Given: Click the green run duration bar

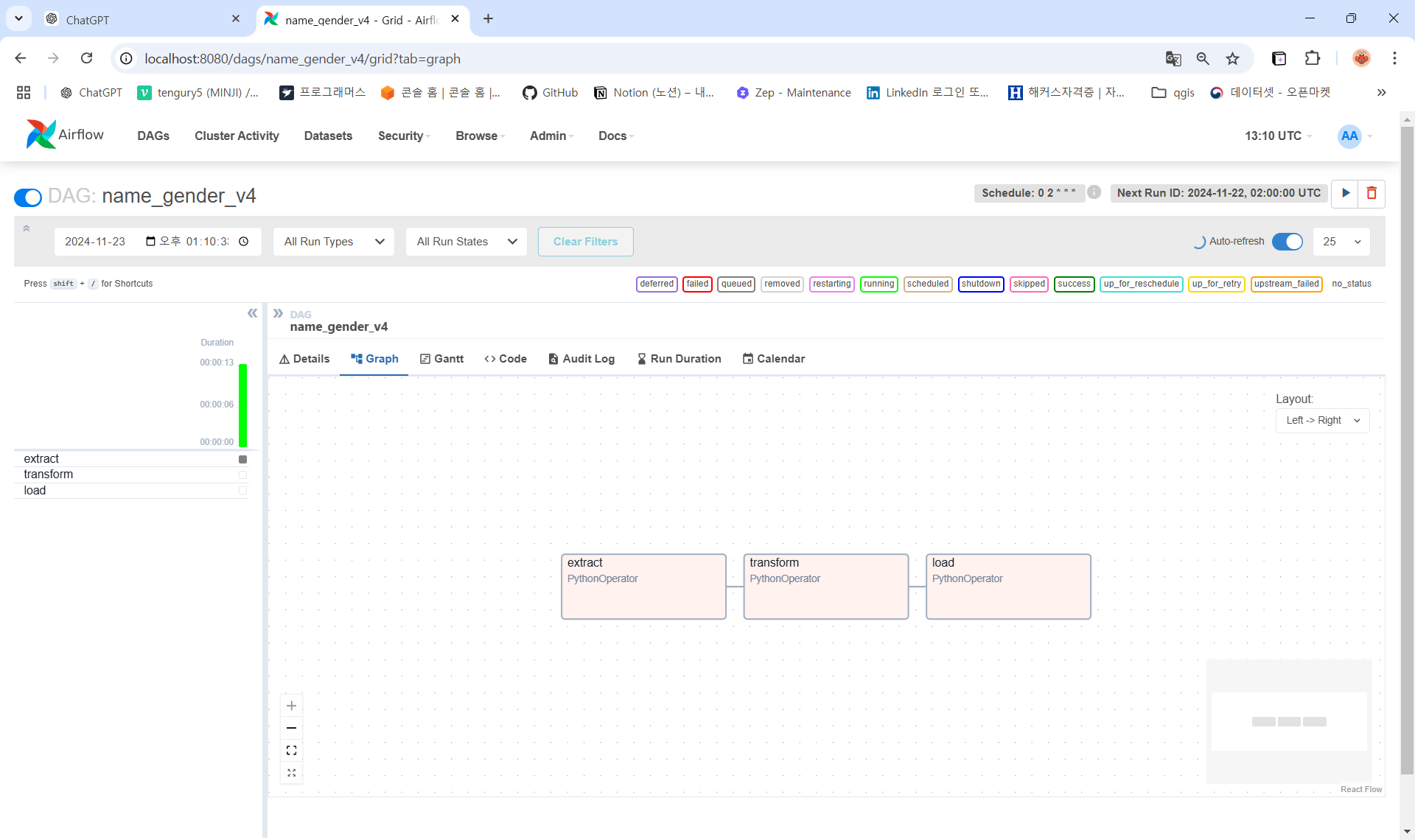Looking at the screenshot, I should pyautogui.click(x=242, y=405).
